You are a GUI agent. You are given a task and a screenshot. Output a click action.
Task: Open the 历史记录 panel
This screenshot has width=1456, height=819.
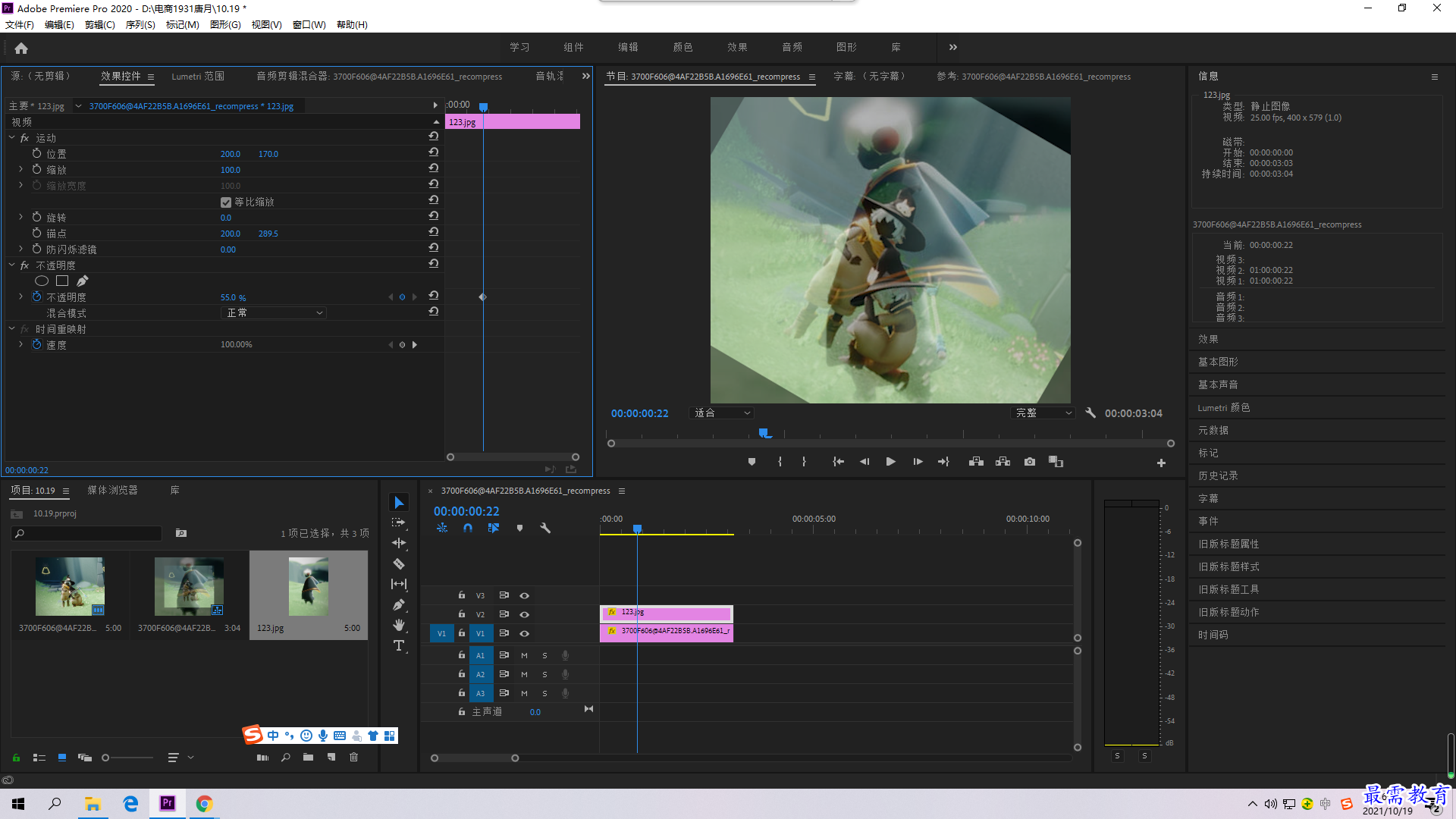coord(1218,475)
